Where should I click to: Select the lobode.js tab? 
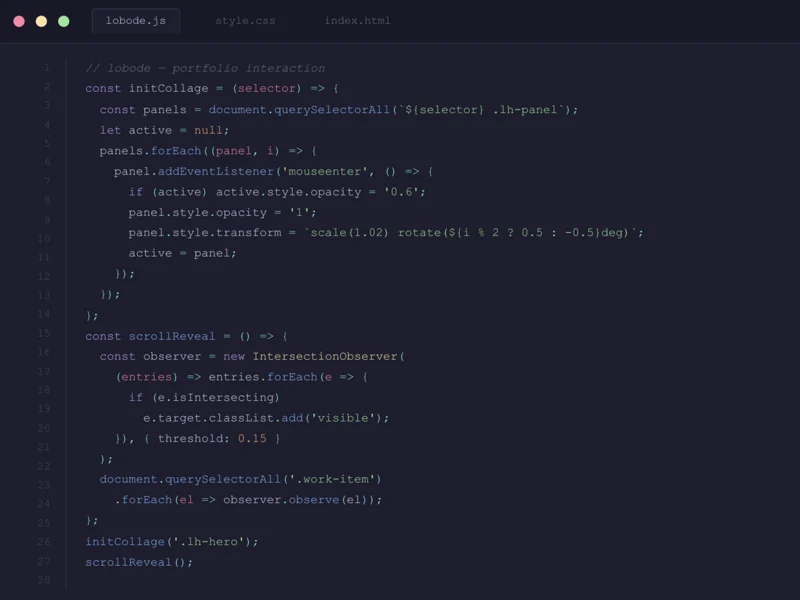[x=135, y=21]
